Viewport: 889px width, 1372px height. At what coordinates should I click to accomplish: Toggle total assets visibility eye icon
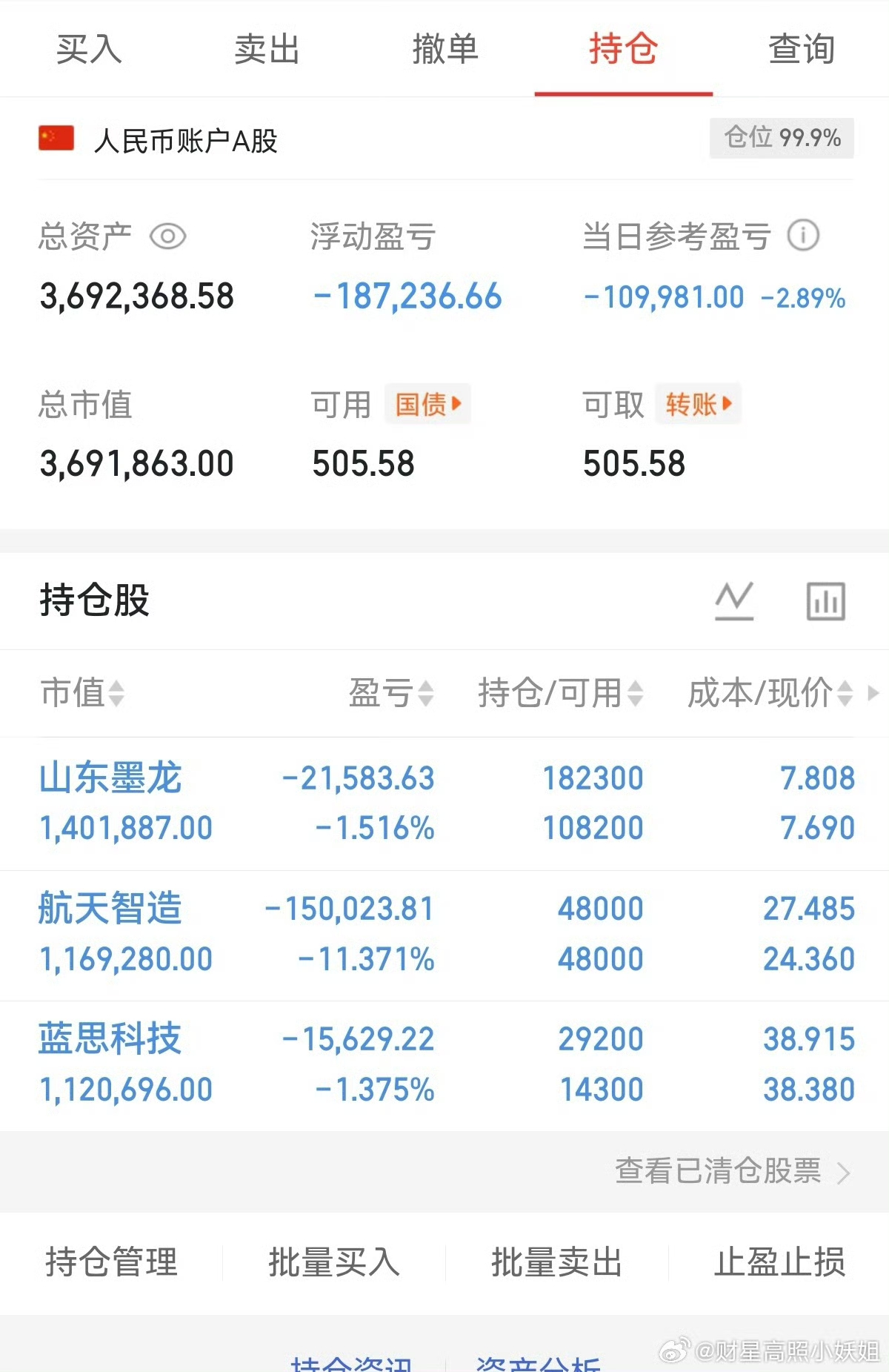click(167, 236)
